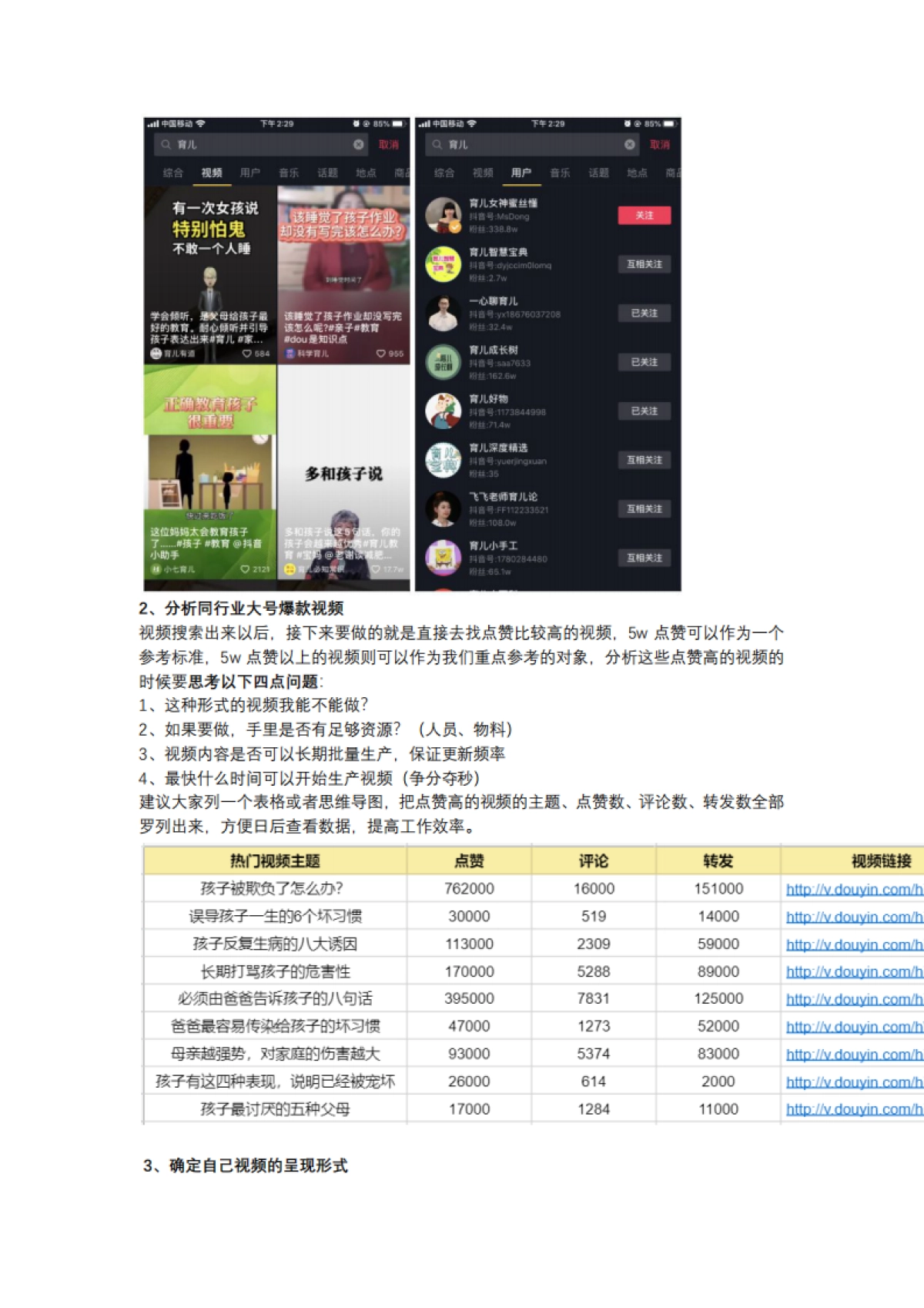Click the cell value 5374
The width and height of the screenshot is (924, 1308).
pos(594,1055)
